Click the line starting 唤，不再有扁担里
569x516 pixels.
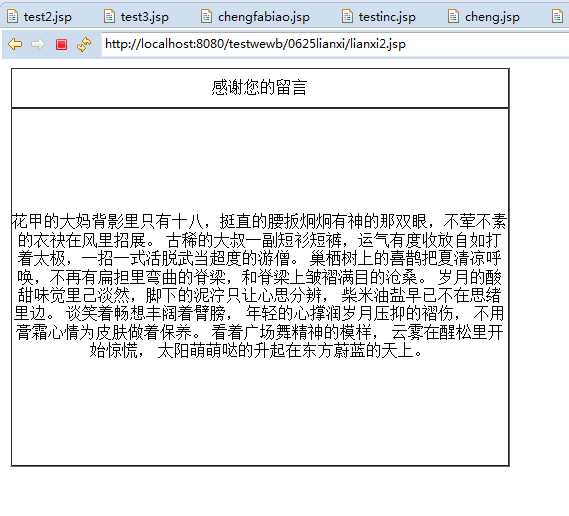[x=259, y=277]
